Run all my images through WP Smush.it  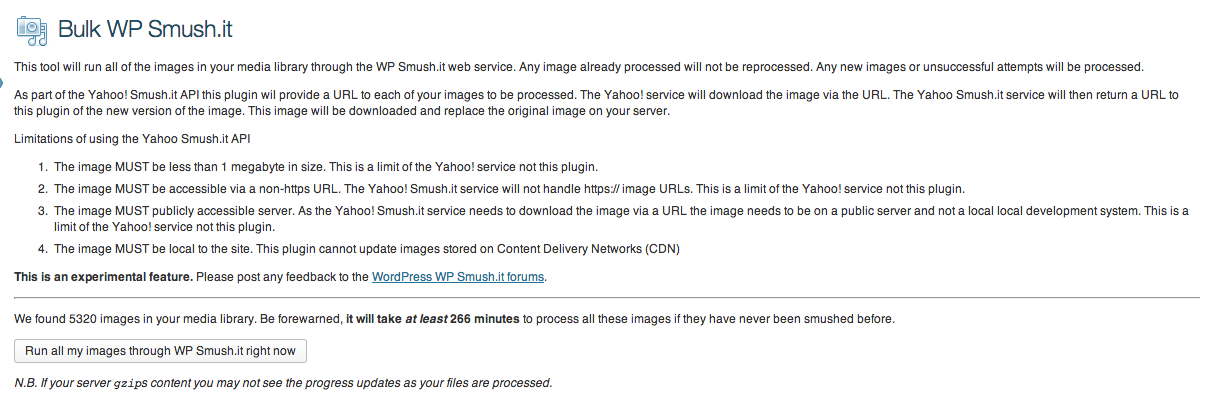tap(160, 351)
